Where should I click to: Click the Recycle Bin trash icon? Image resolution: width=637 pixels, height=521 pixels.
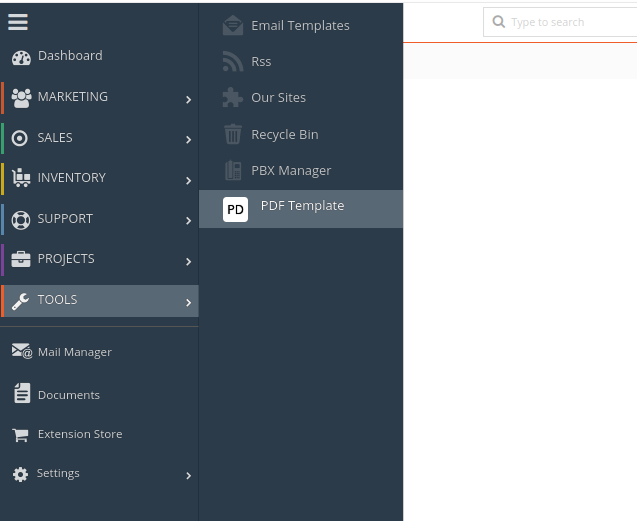(233, 134)
